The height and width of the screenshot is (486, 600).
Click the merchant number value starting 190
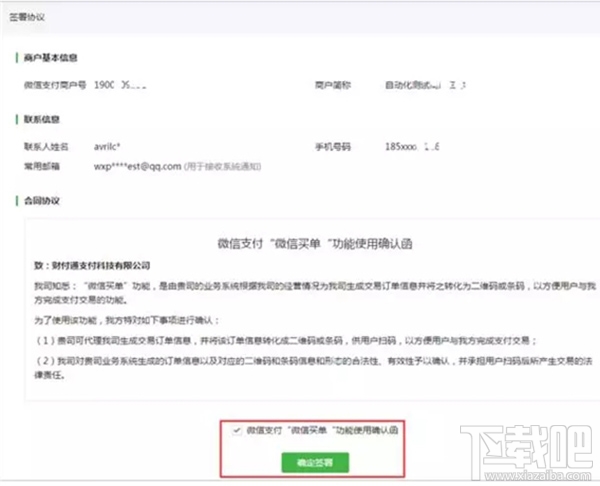pyautogui.click(x=120, y=85)
